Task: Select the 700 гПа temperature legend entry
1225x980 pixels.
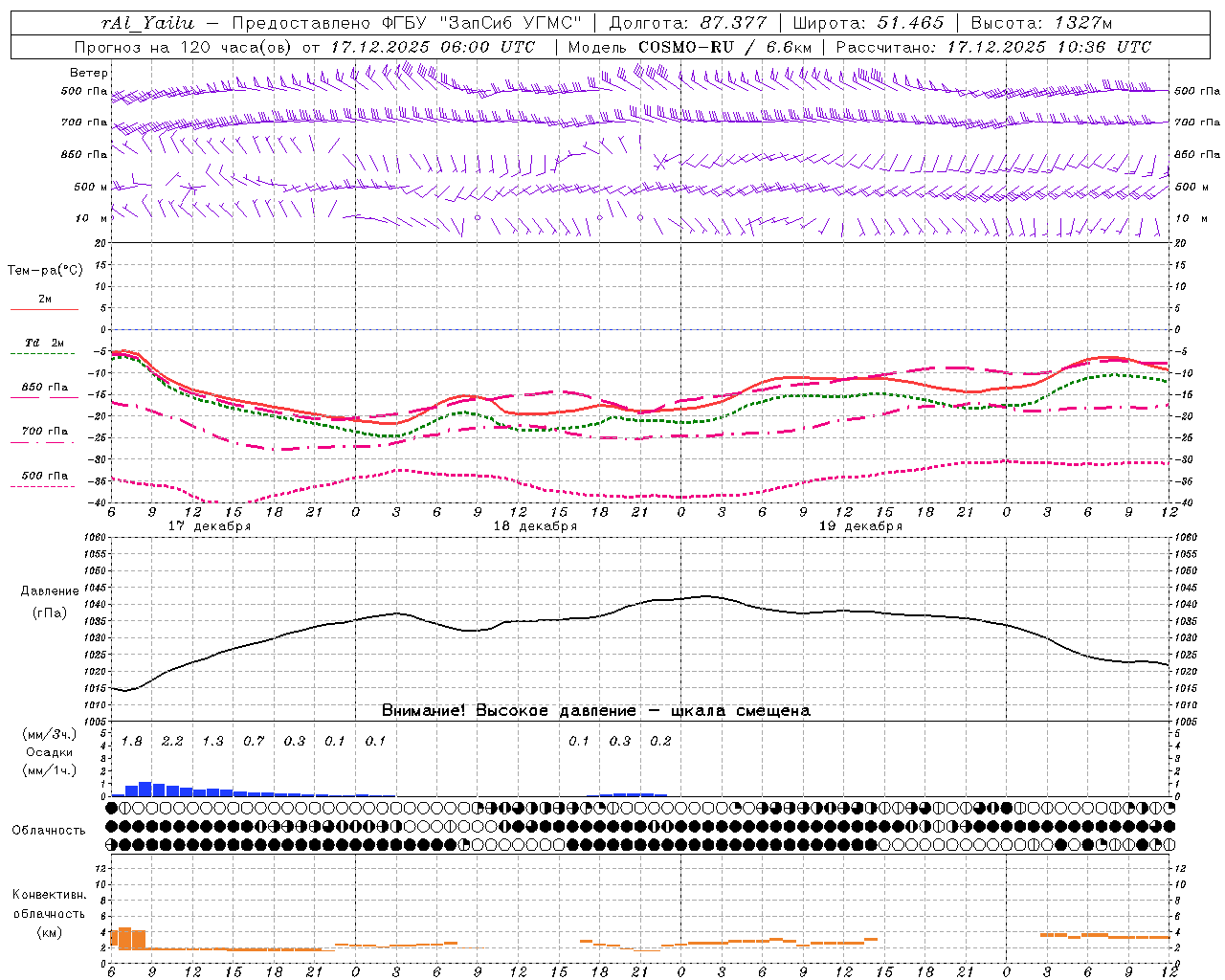Action: (x=44, y=432)
